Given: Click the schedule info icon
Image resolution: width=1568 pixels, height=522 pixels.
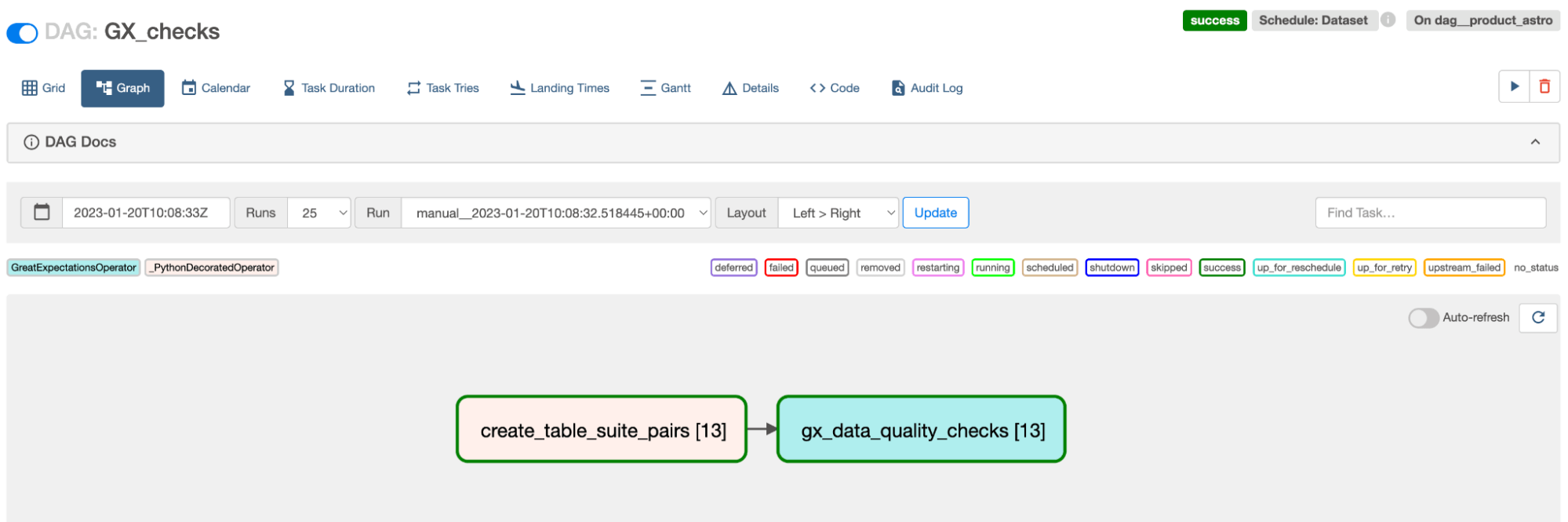Looking at the screenshot, I should pos(1388,20).
